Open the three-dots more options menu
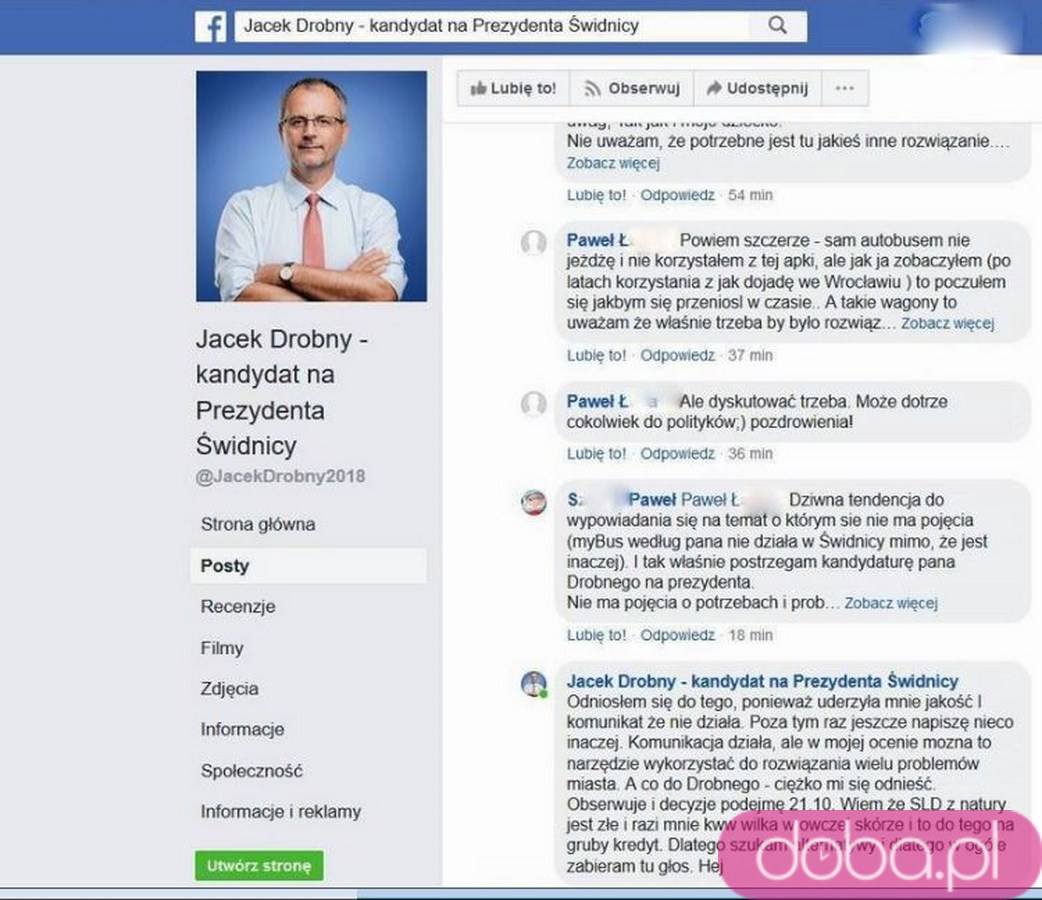Screen dimensions: 1042x900 pos(845,88)
